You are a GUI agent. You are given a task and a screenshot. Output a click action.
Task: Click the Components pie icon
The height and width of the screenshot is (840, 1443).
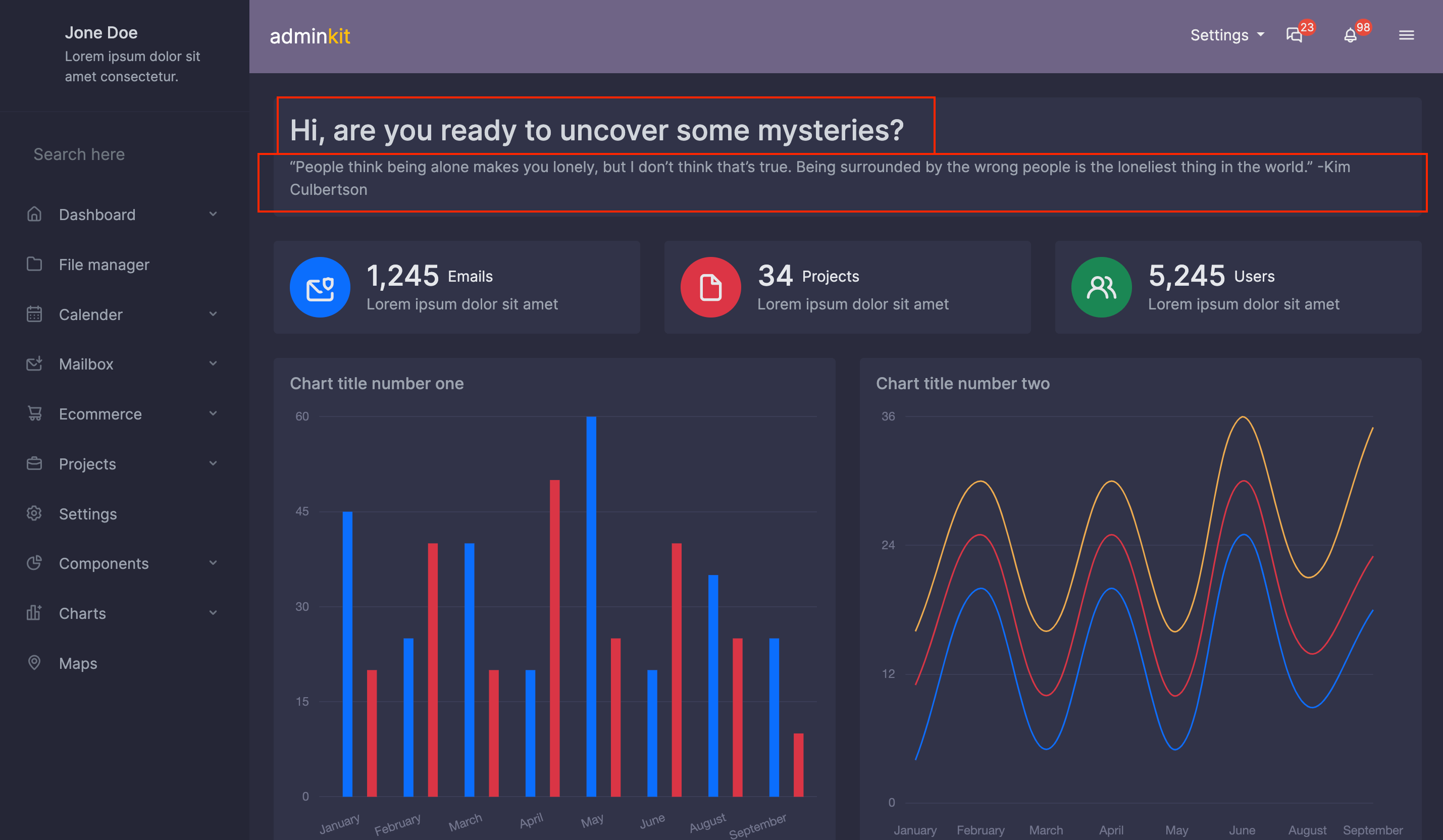(x=34, y=563)
